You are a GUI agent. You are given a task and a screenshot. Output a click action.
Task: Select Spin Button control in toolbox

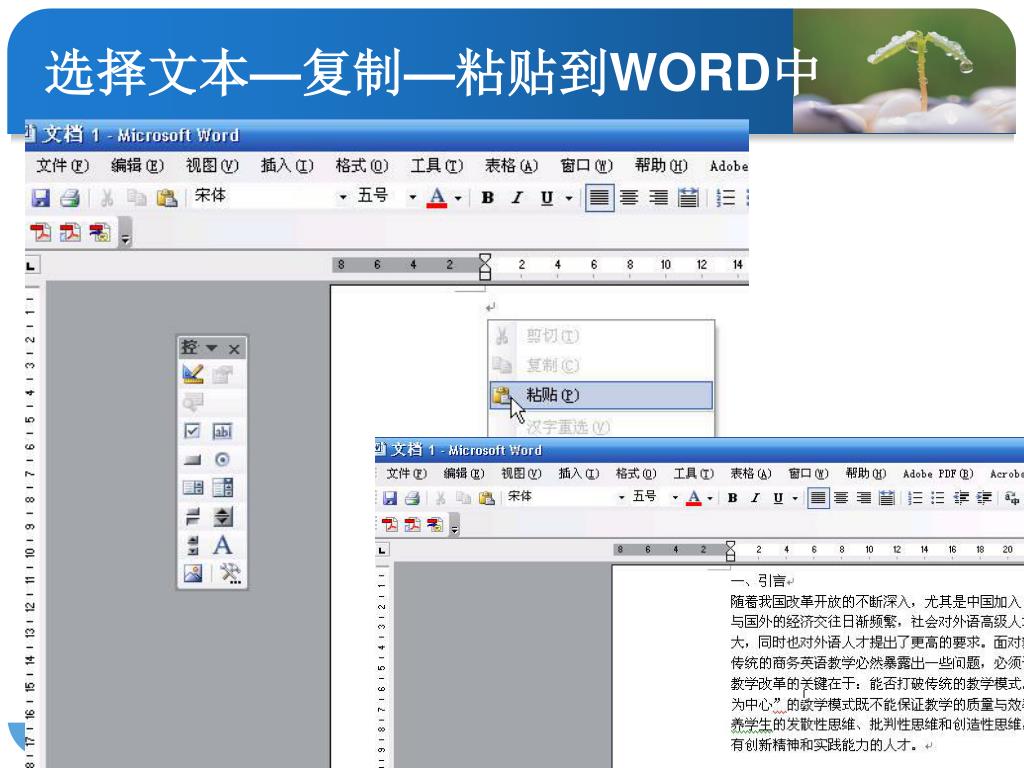pyautogui.click(x=222, y=517)
